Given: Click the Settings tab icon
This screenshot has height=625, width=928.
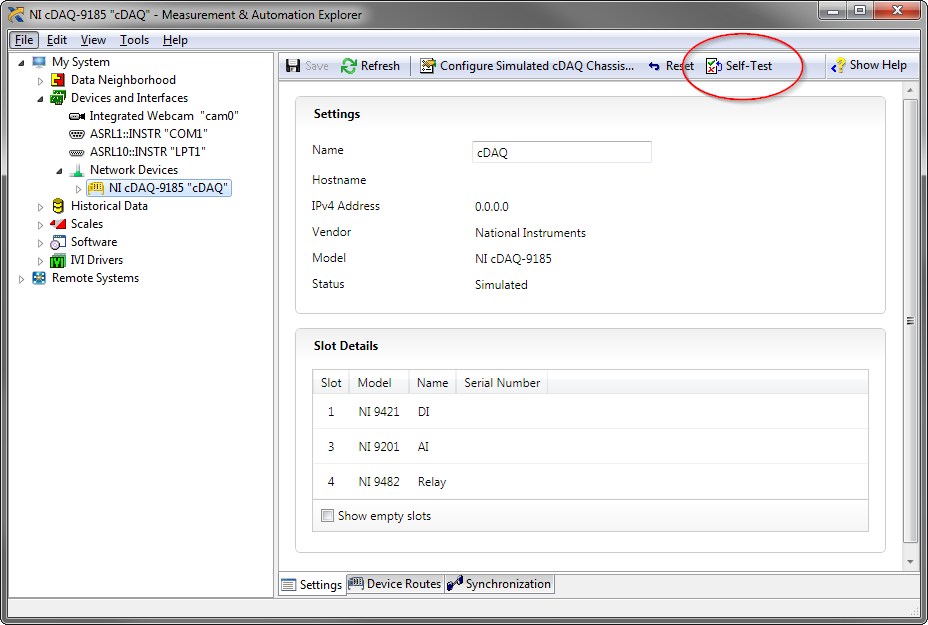Looking at the screenshot, I should point(289,585).
